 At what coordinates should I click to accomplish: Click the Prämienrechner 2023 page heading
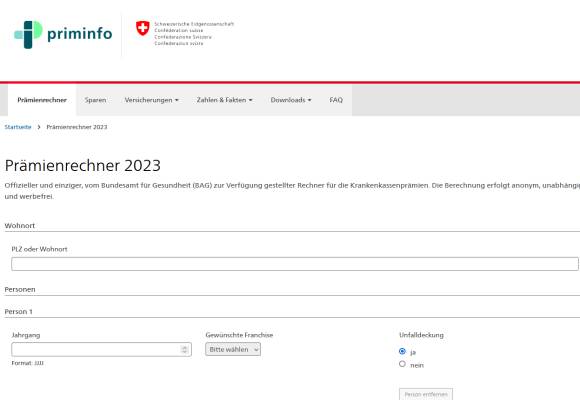pos(83,165)
